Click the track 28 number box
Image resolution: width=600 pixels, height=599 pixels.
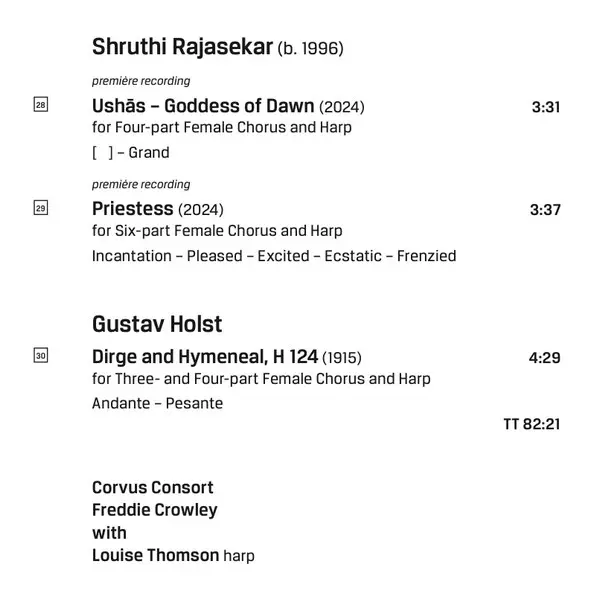click(x=40, y=105)
